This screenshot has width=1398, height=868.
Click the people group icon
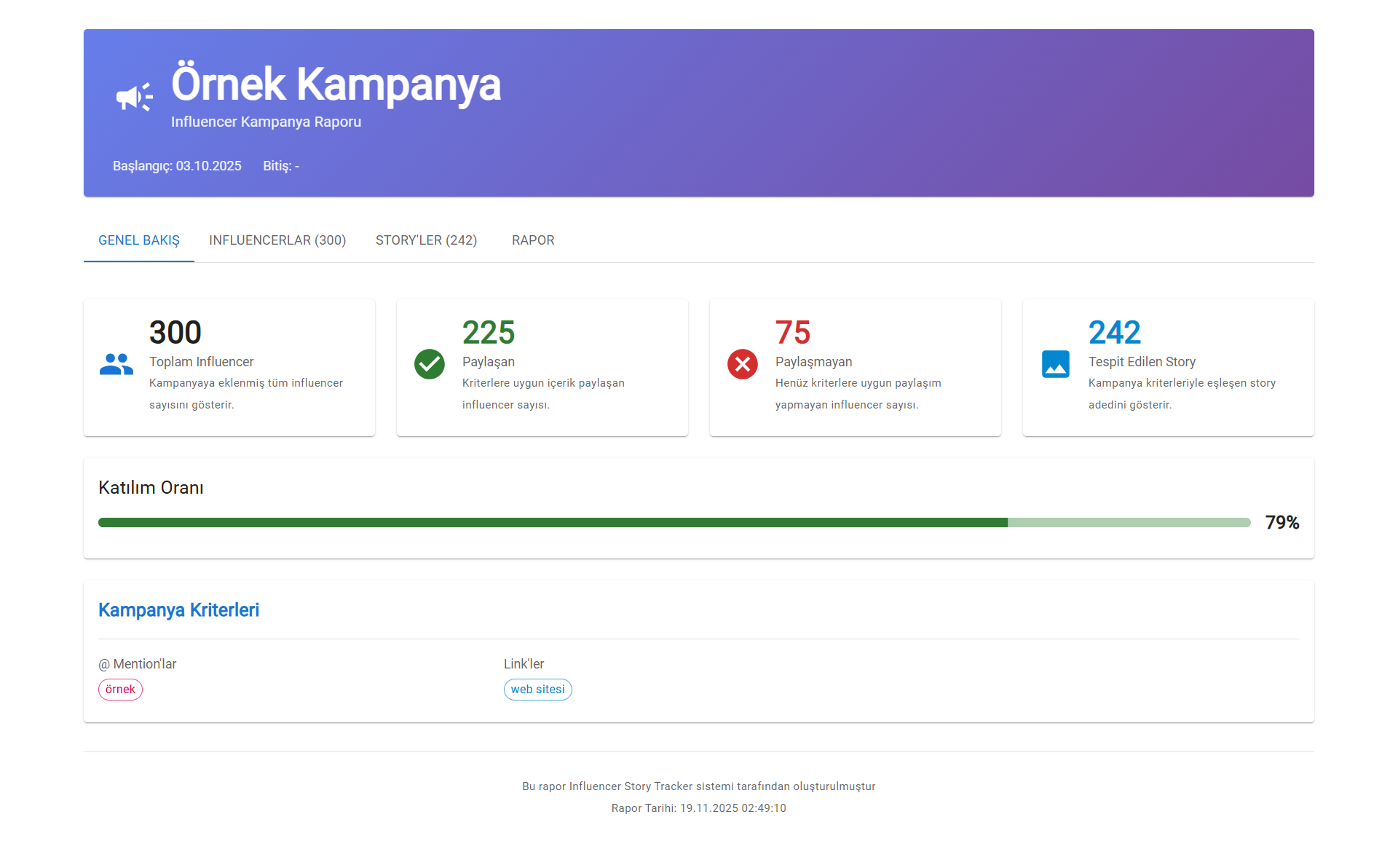click(116, 364)
